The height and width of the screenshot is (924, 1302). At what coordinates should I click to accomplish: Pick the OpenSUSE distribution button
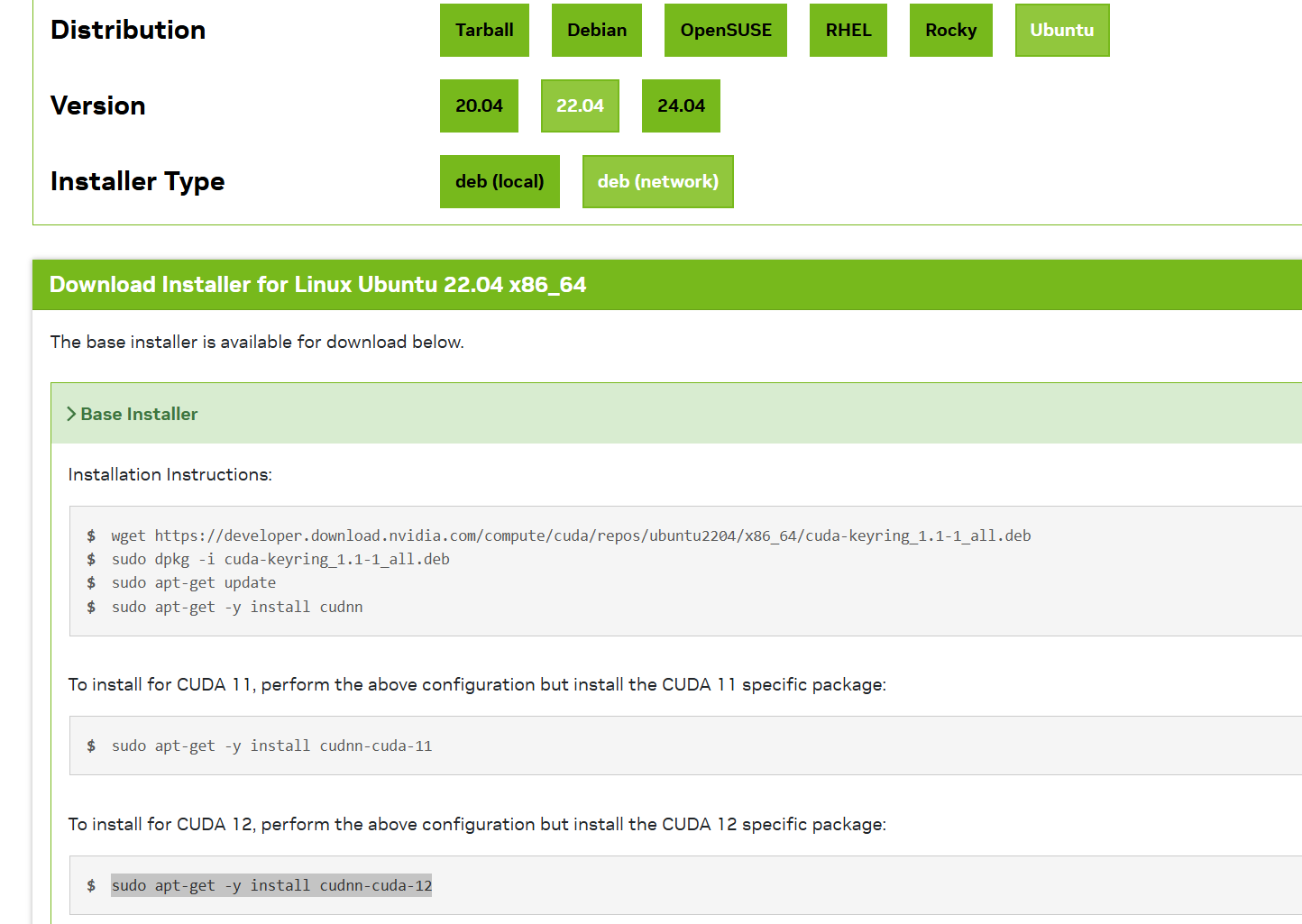point(726,30)
